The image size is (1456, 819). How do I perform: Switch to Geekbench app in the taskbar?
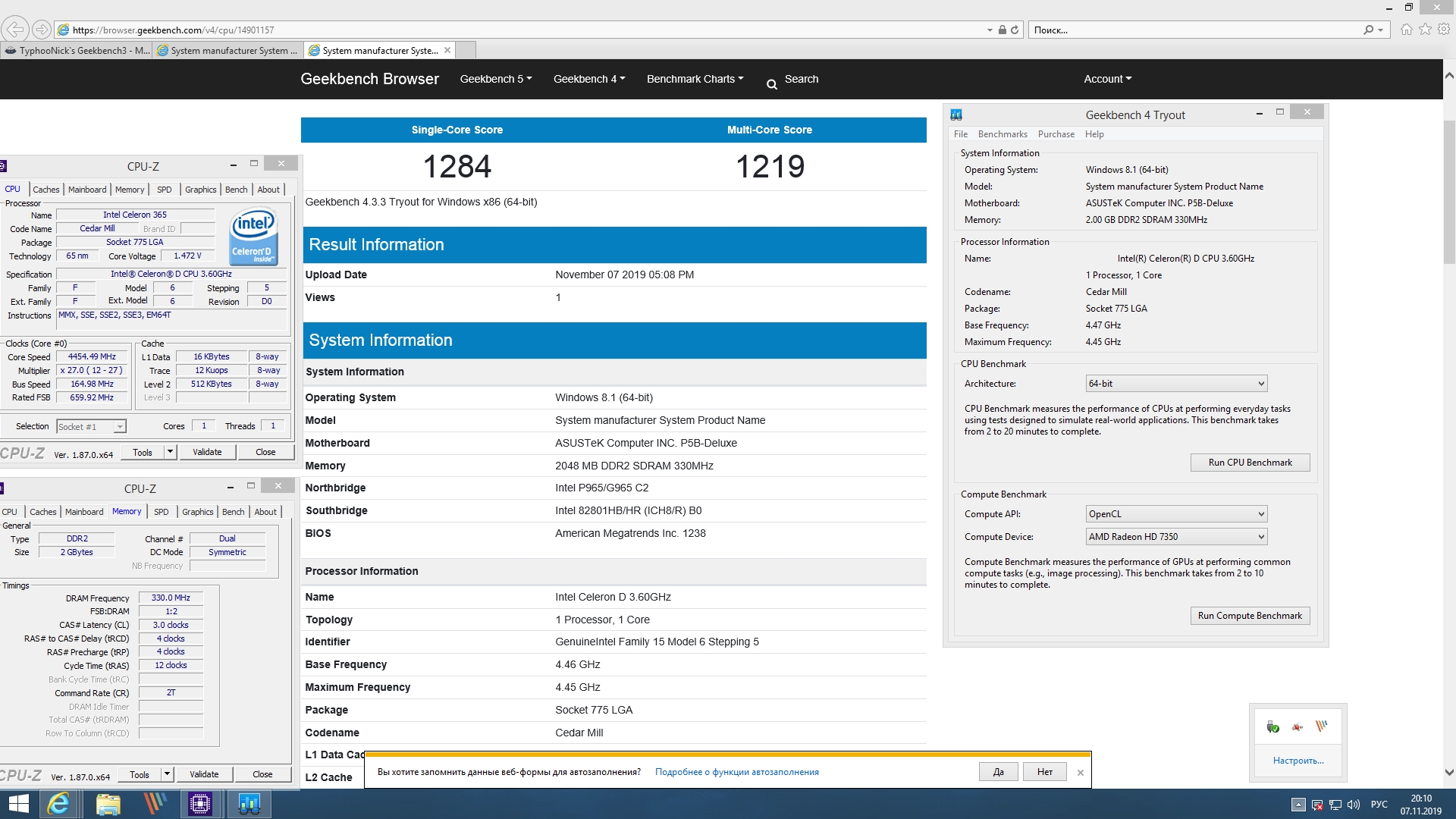[x=249, y=804]
